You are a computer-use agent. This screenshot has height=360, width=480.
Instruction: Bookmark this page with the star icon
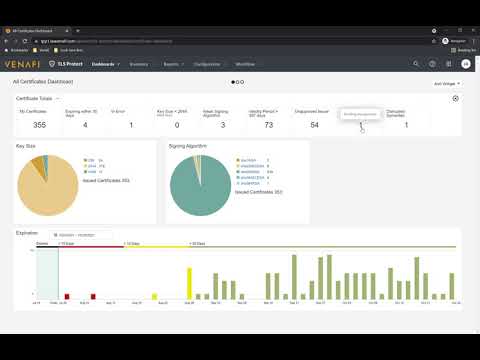pos(434,41)
